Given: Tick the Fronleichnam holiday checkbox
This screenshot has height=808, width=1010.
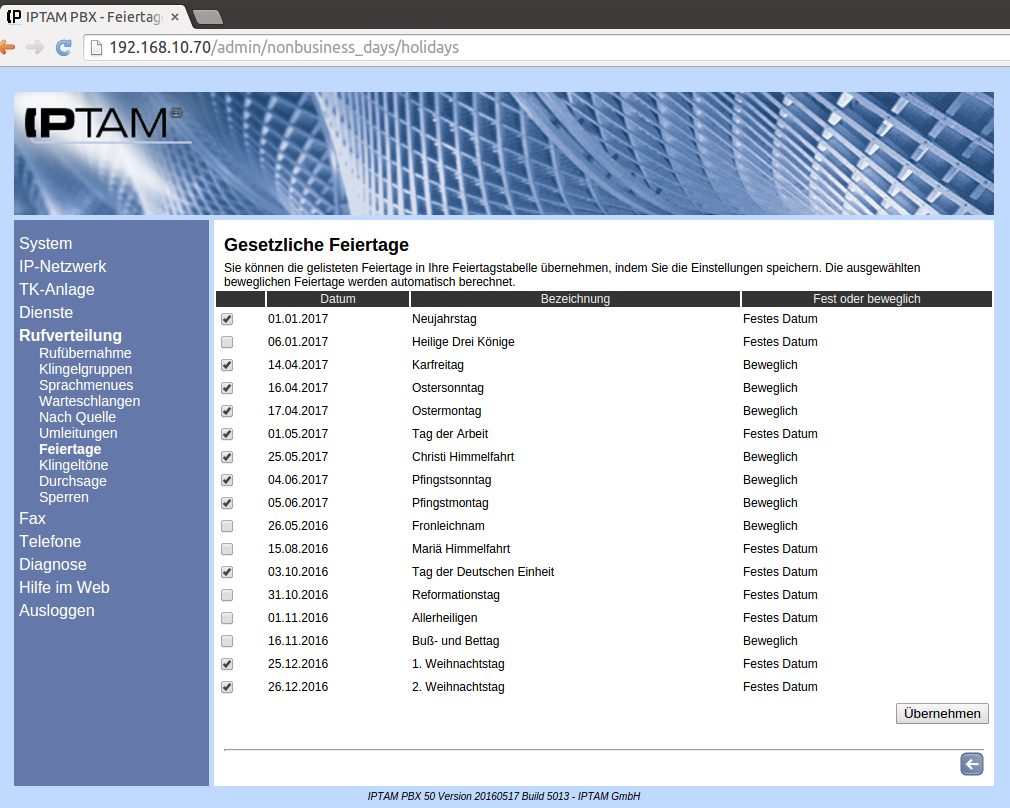Looking at the screenshot, I should tap(227, 526).
